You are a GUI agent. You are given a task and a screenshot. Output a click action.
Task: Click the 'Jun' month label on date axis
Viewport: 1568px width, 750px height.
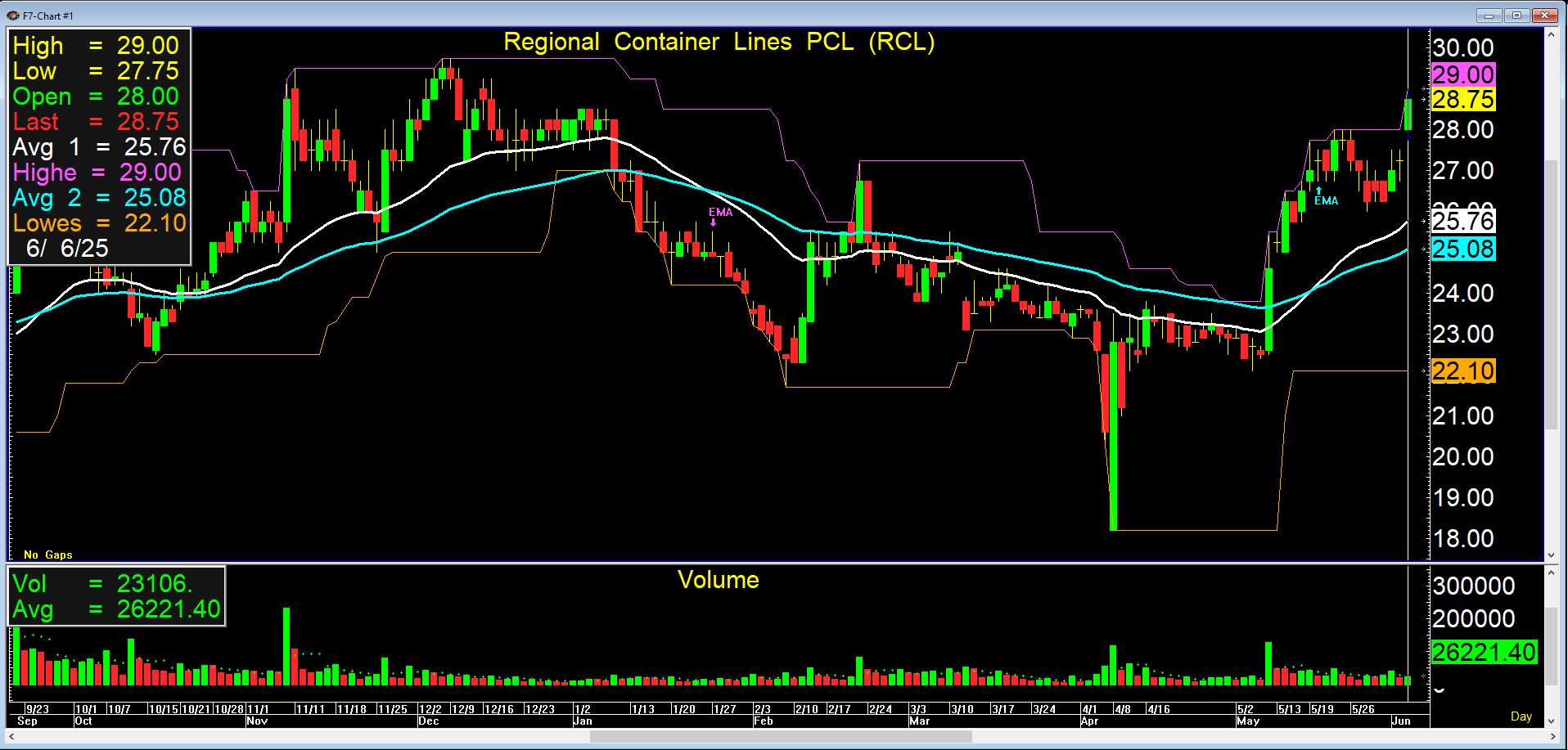[1401, 721]
